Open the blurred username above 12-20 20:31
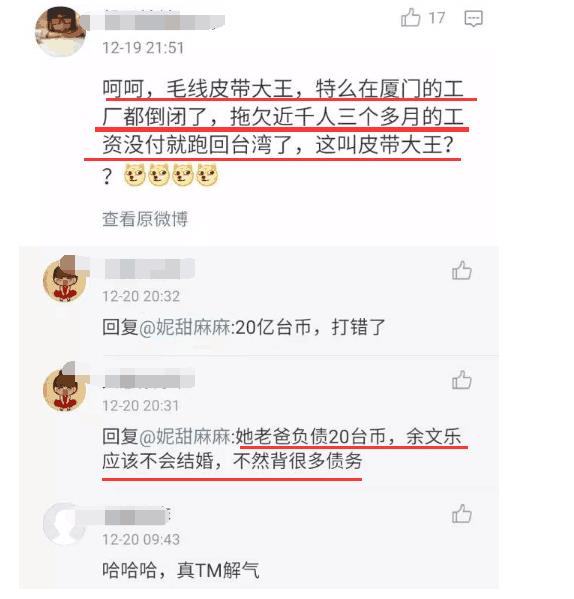The width and height of the screenshot is (574, 599). (x=149, y=379)
